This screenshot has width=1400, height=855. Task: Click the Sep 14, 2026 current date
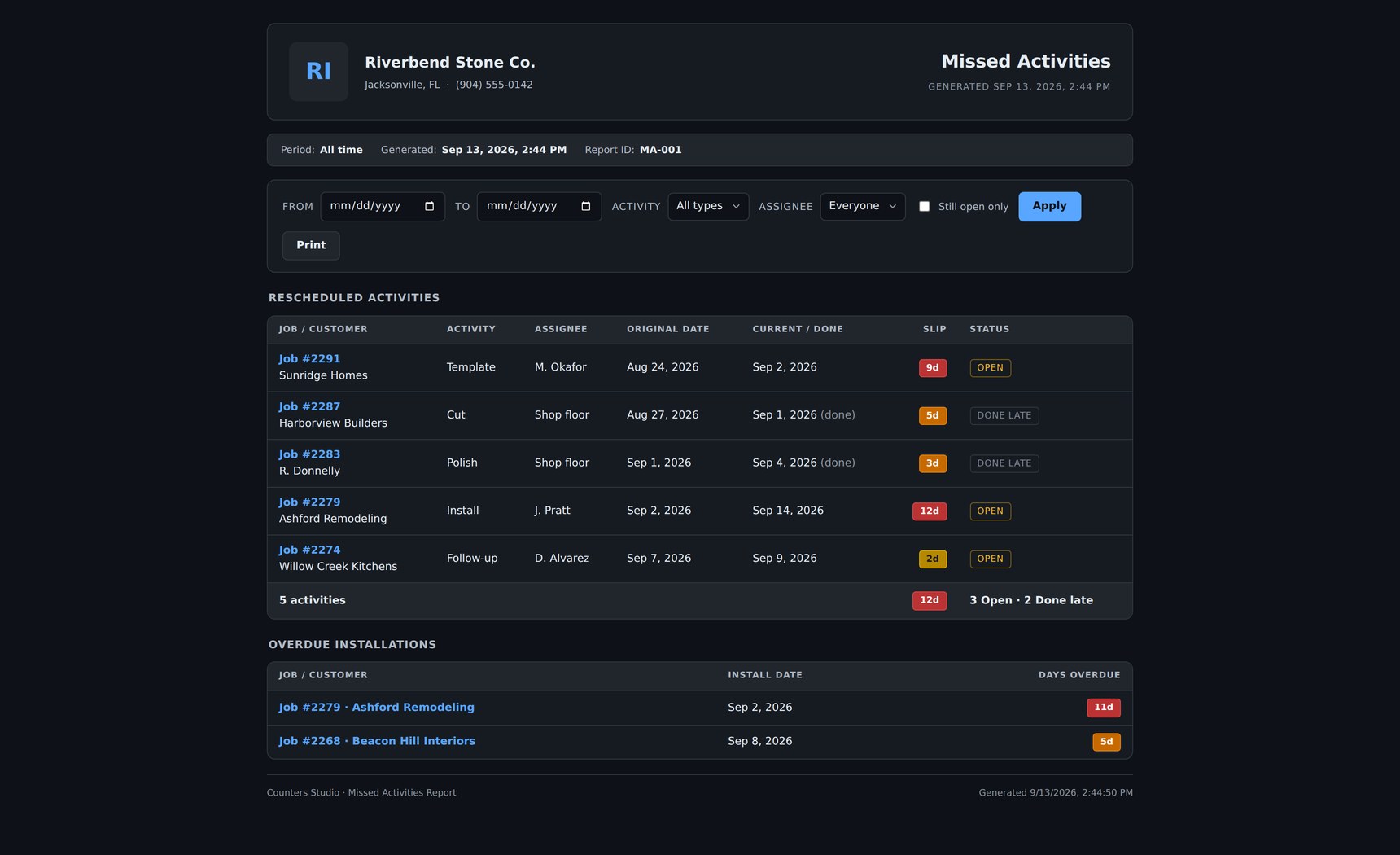[x=788, y=511]
